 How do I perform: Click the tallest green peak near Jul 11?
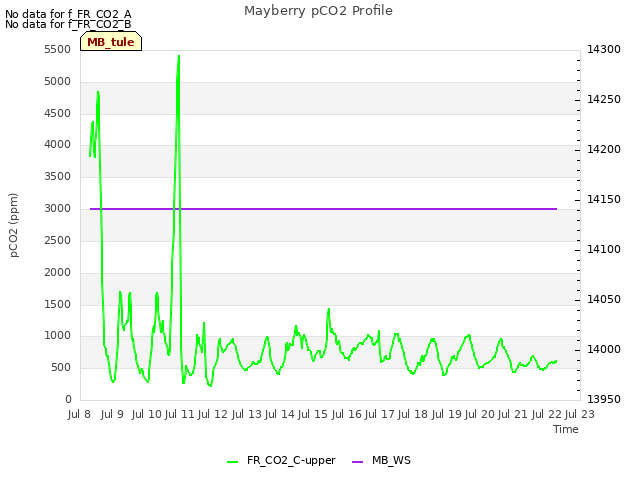pos(179,57)
